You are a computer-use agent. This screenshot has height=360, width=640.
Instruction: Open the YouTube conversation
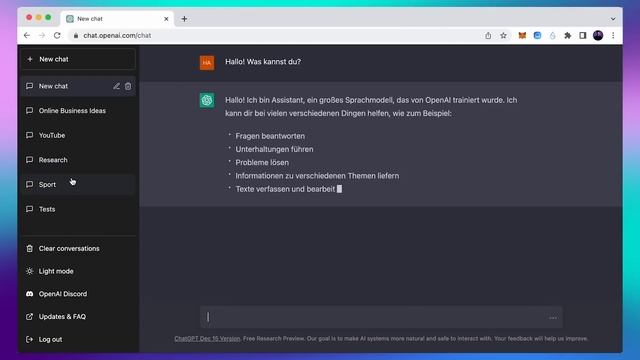(x=78, y=135)
